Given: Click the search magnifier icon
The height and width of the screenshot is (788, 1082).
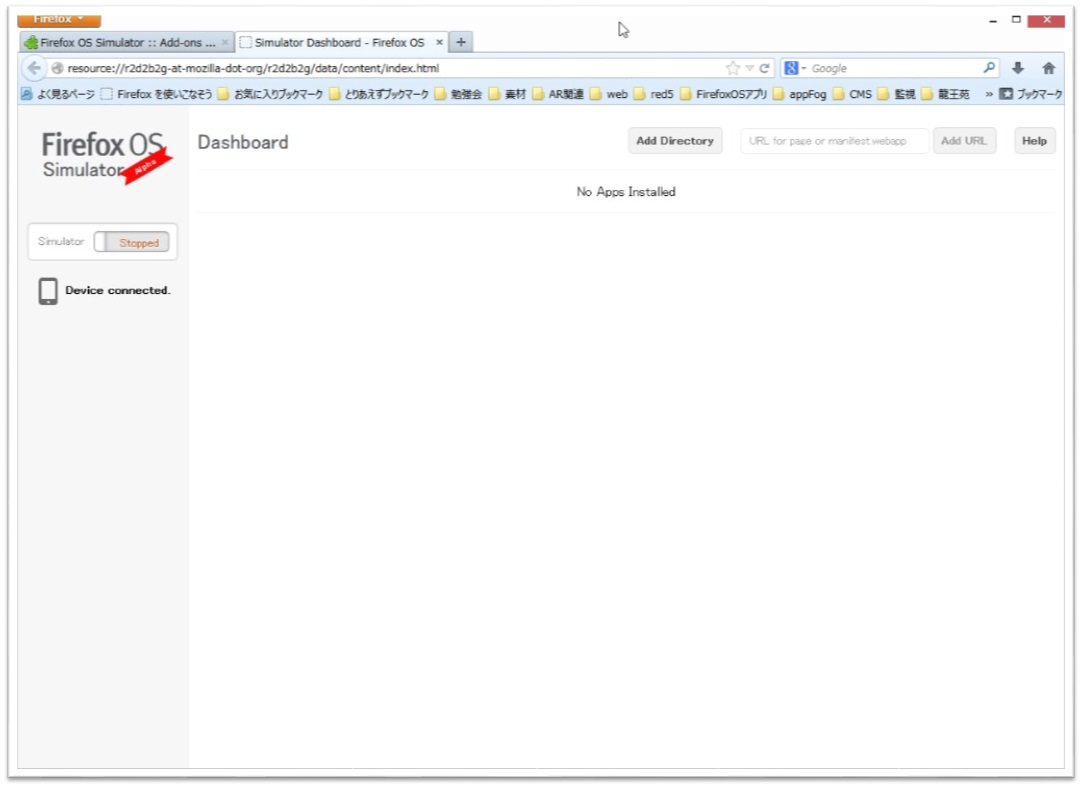Looking at the screenshot, I should (x=989, y=68).
